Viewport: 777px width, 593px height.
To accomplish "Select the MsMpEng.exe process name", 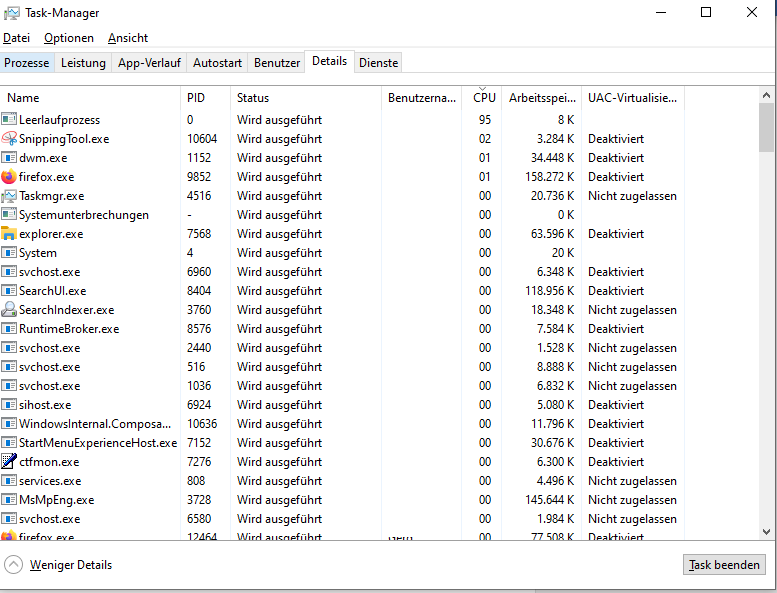I will click(x=56, y=500).
